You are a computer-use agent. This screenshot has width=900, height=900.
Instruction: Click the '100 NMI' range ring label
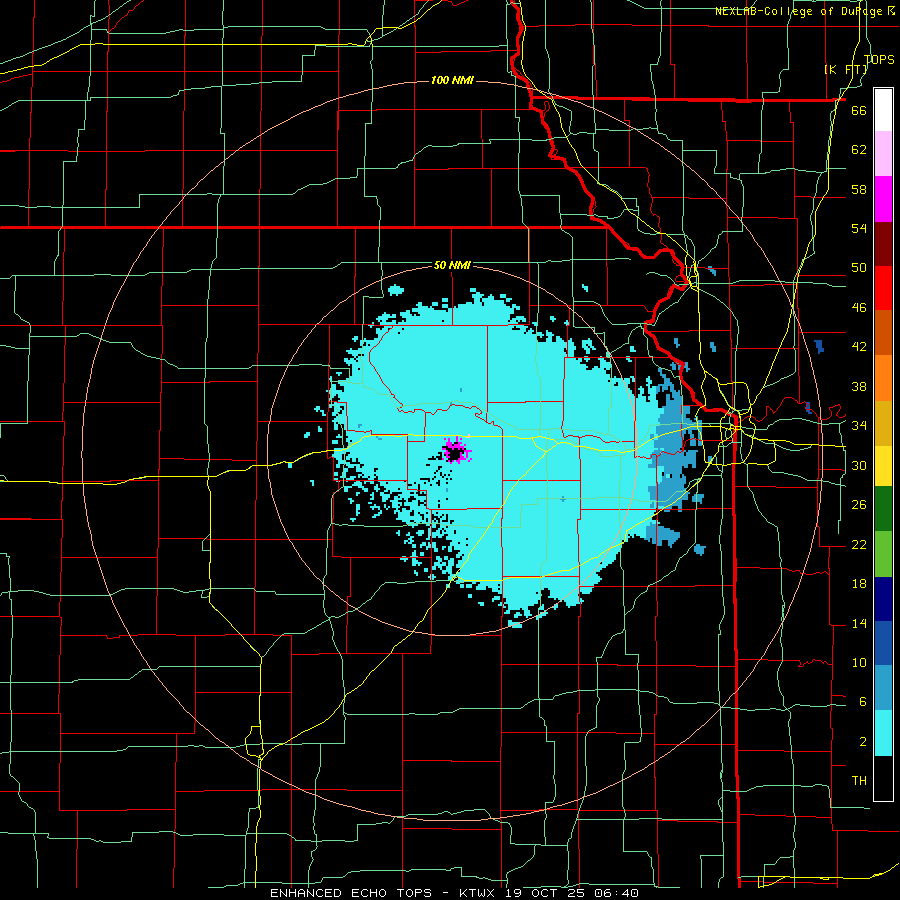[452, 80]
